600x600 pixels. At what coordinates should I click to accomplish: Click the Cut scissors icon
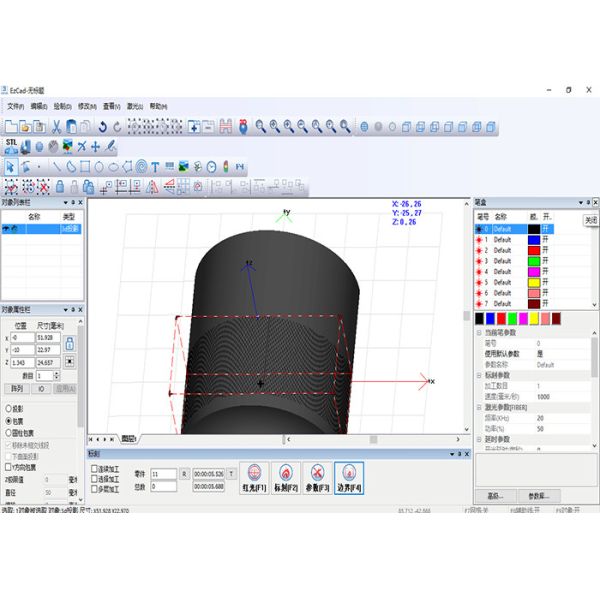(x=56, y=127)
